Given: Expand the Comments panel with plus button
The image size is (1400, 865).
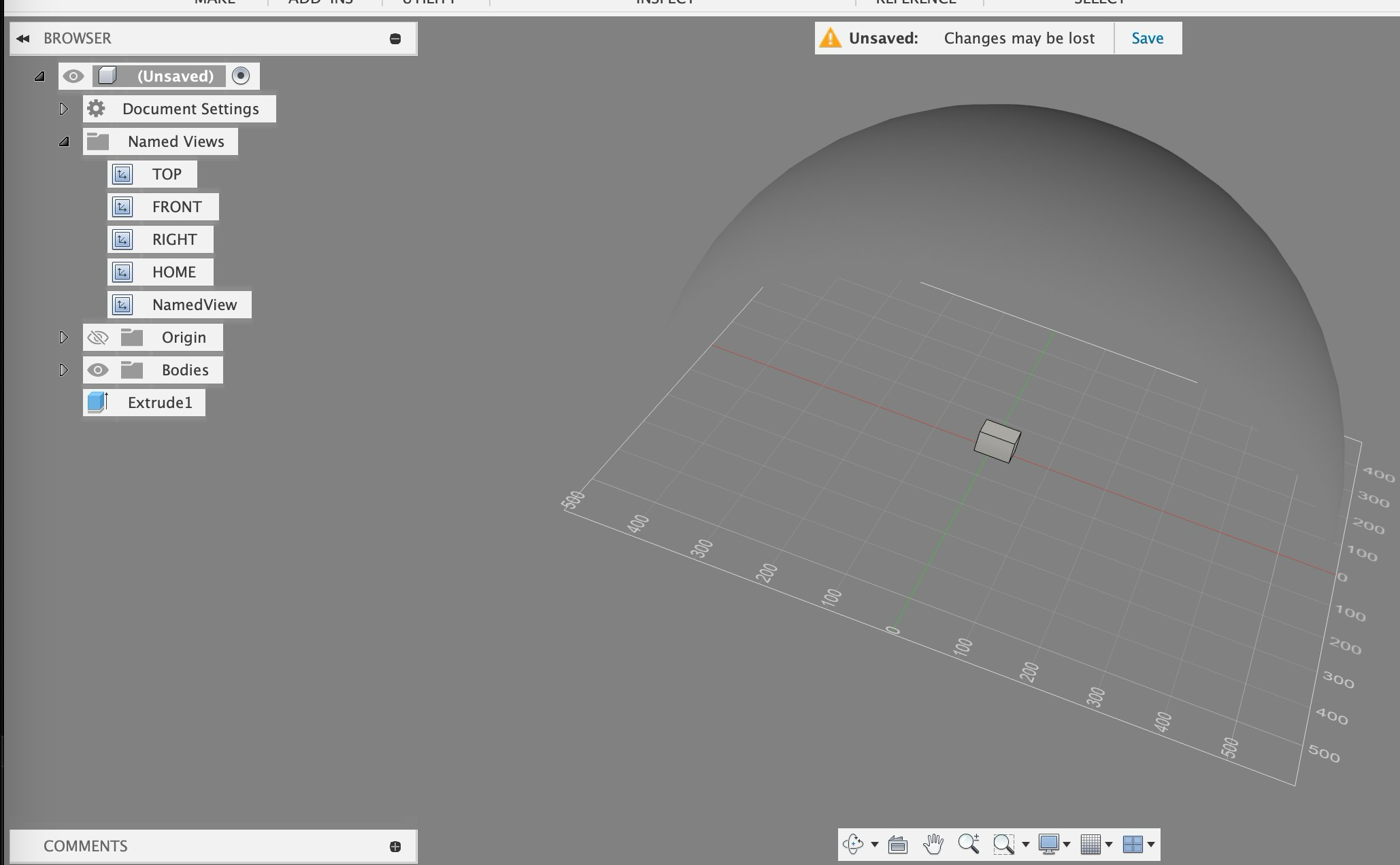Looking at the screenshot, I should [395, 847].
